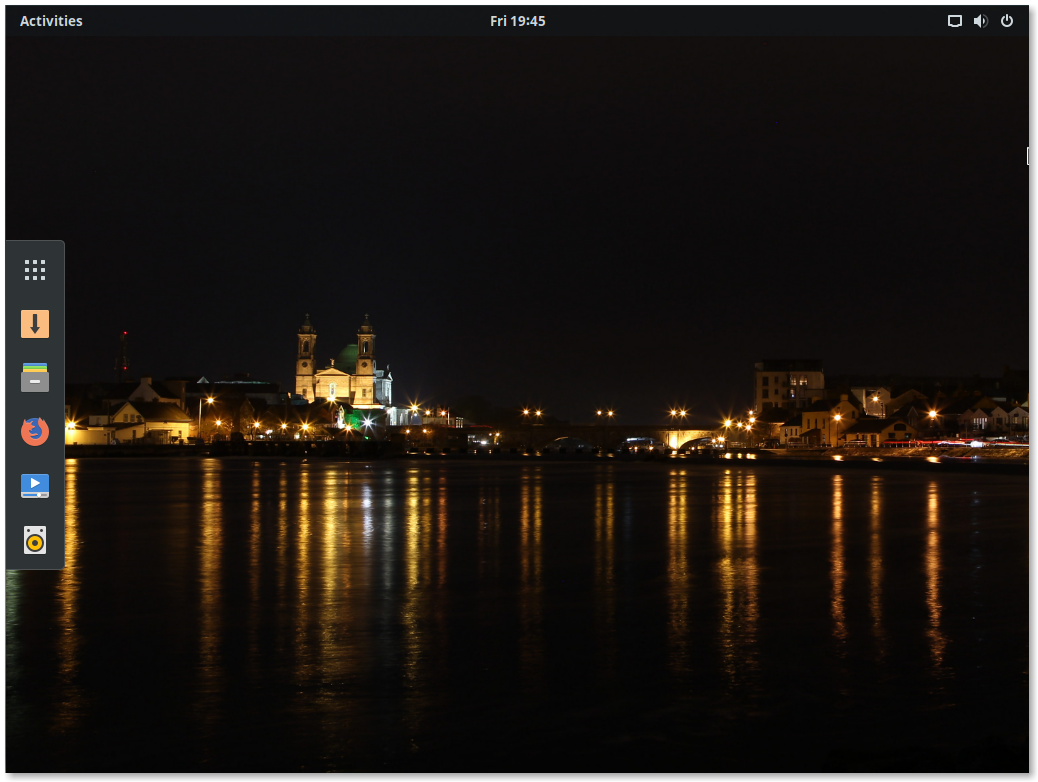Open the clock and calendar menu

tap(518, 21)
